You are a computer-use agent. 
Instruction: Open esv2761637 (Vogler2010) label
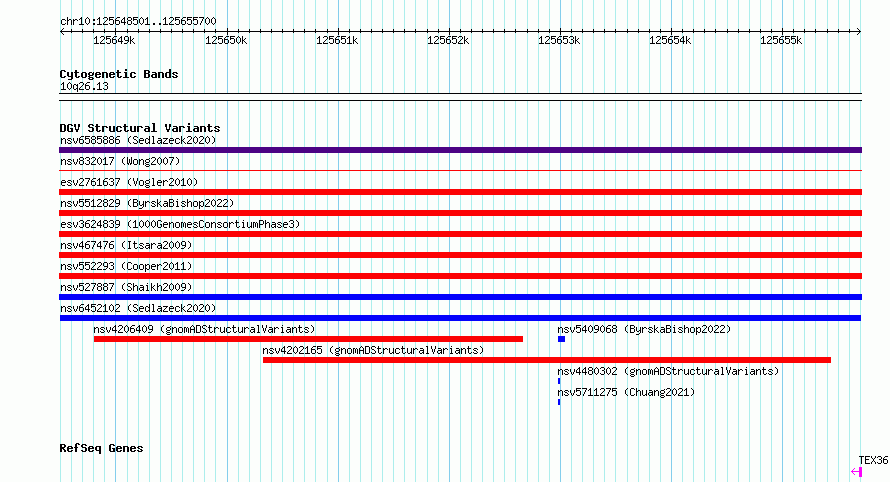pyautogui.click(x=129, y=182)
